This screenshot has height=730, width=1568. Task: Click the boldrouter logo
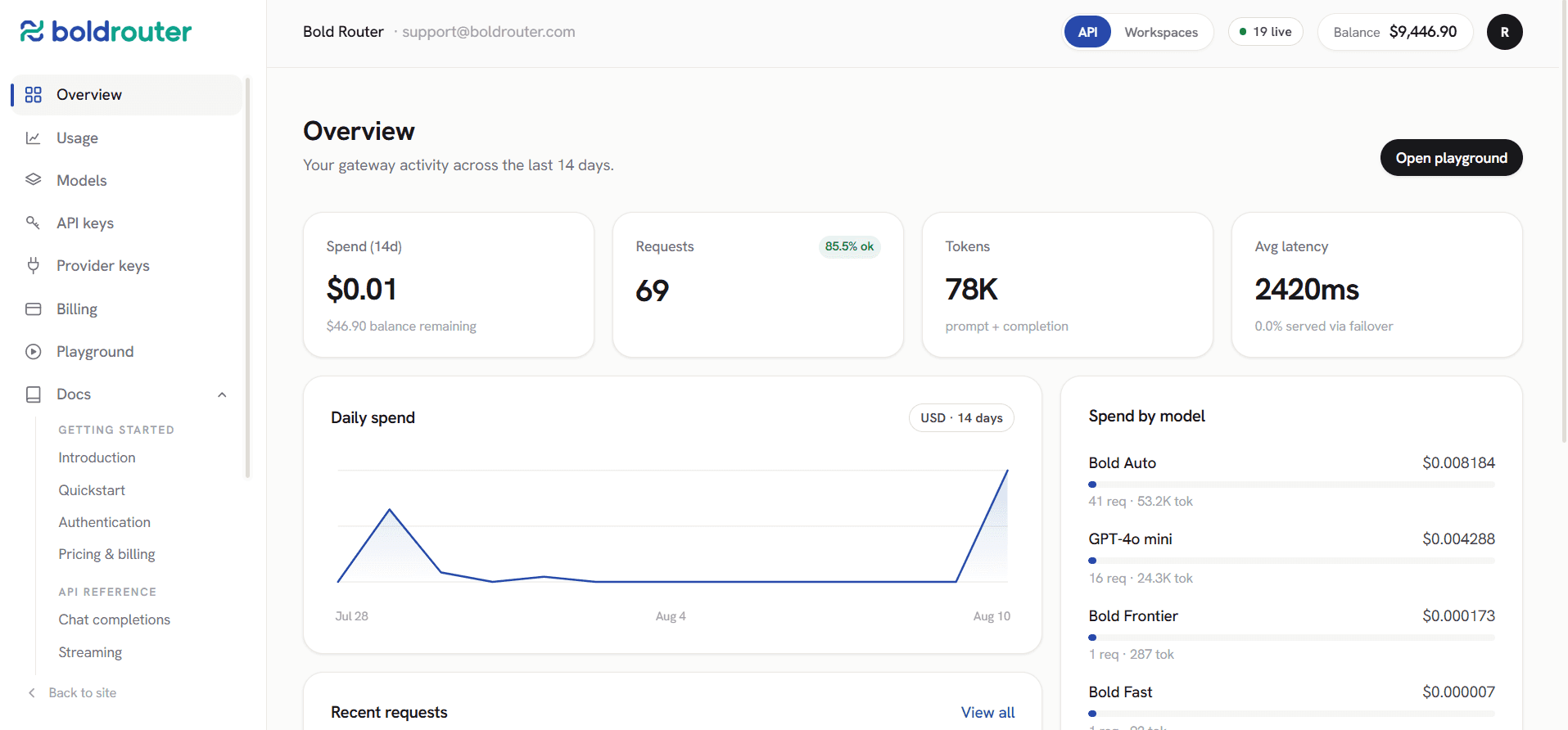click(106, 31)
